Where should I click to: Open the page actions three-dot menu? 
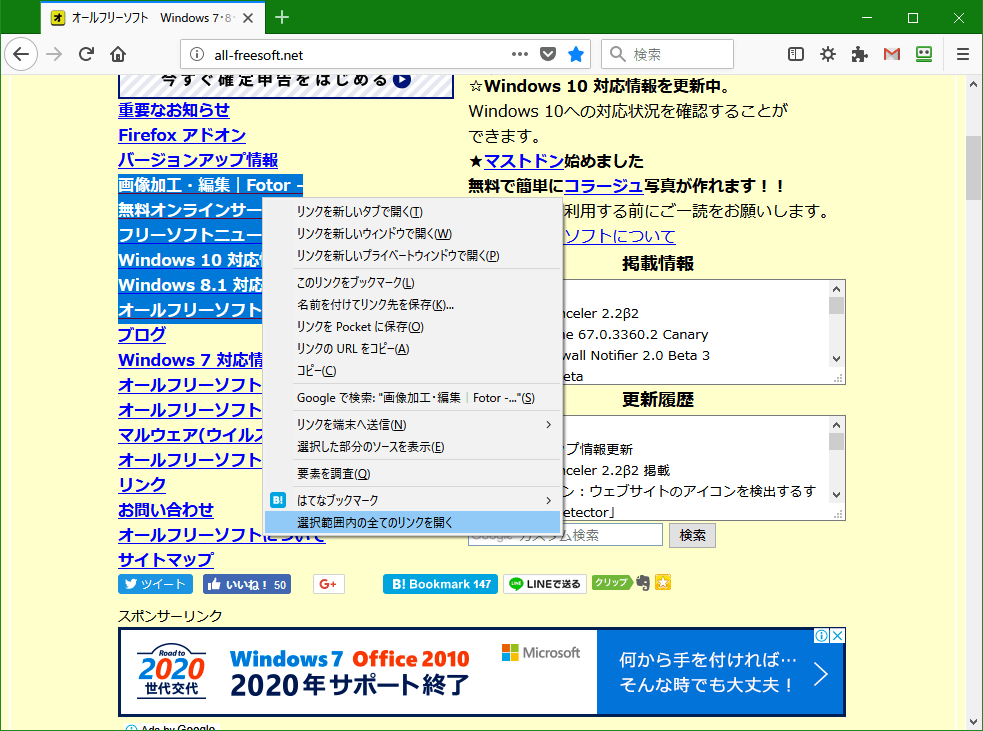520,54
